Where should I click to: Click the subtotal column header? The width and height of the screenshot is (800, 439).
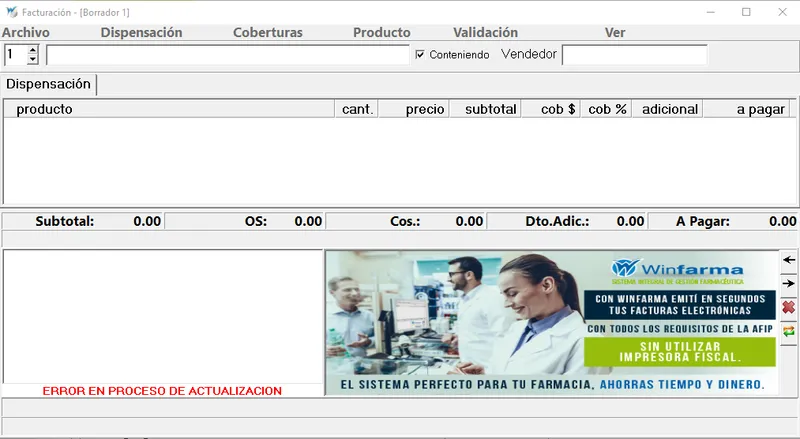[x=485, y=109]
